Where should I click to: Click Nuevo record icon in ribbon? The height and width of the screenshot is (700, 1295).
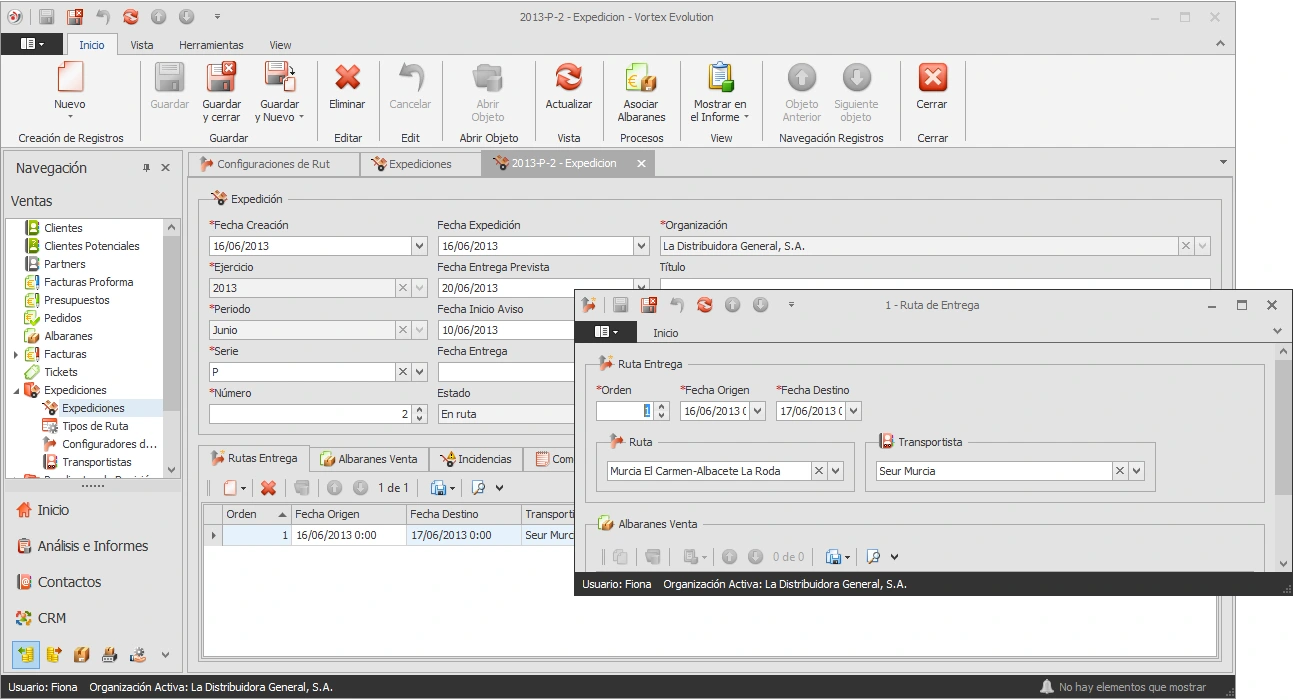pyautogui.click(x=70, y=78)
